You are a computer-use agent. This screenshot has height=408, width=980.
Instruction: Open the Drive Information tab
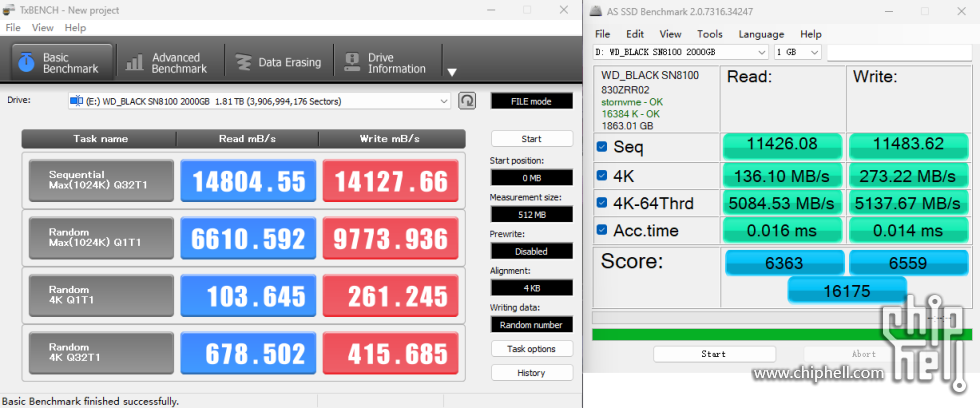pos(386,62)
